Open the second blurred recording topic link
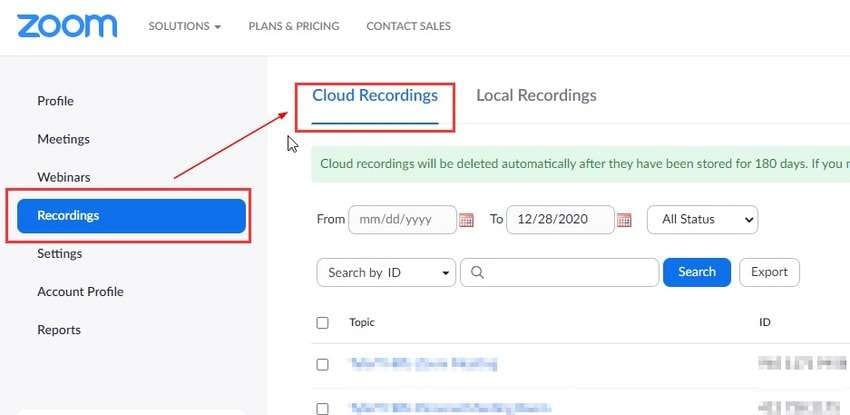Viewport: 850px width, 415px height. pyautogui.click(x=450, y=408)
